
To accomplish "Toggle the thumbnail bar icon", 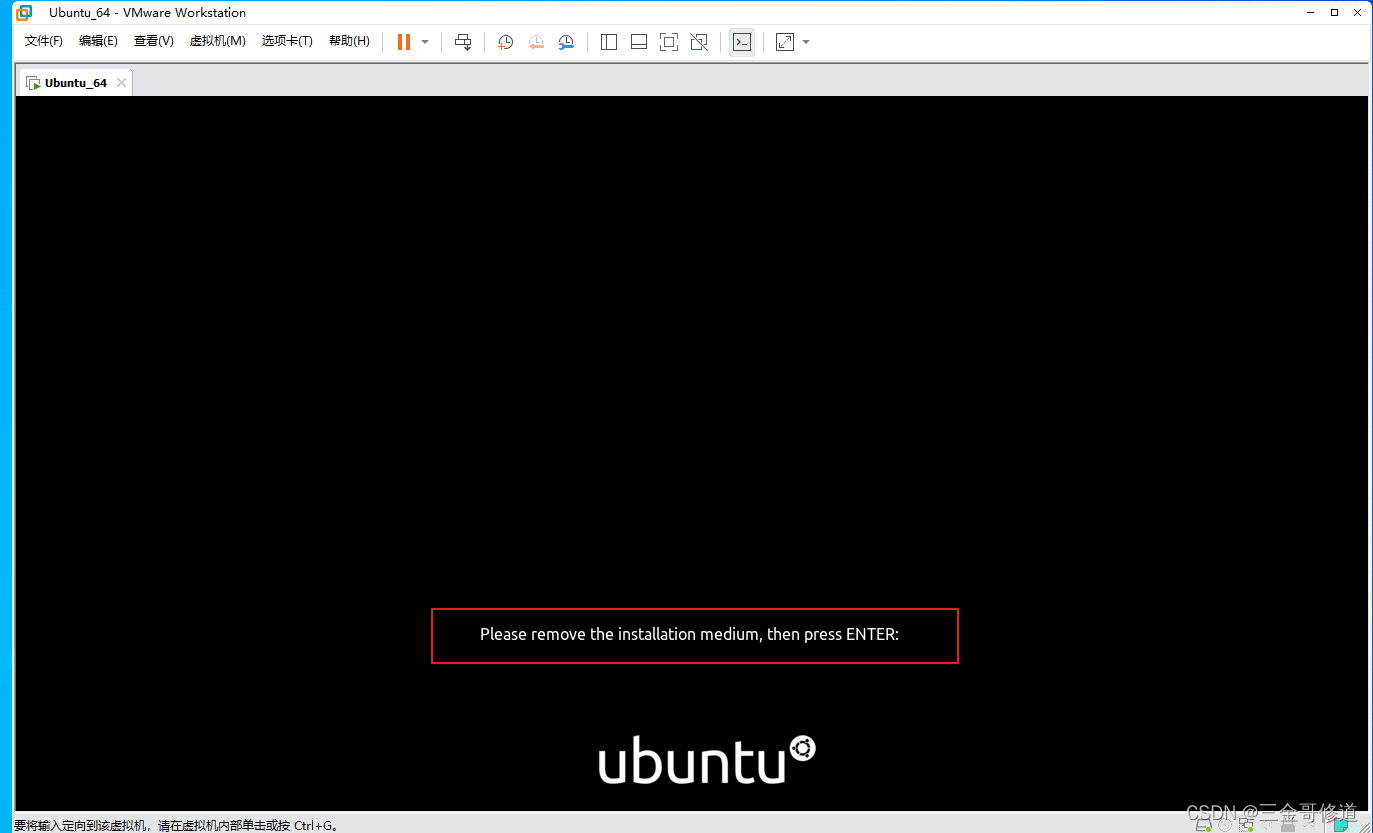I will [639, 42].
